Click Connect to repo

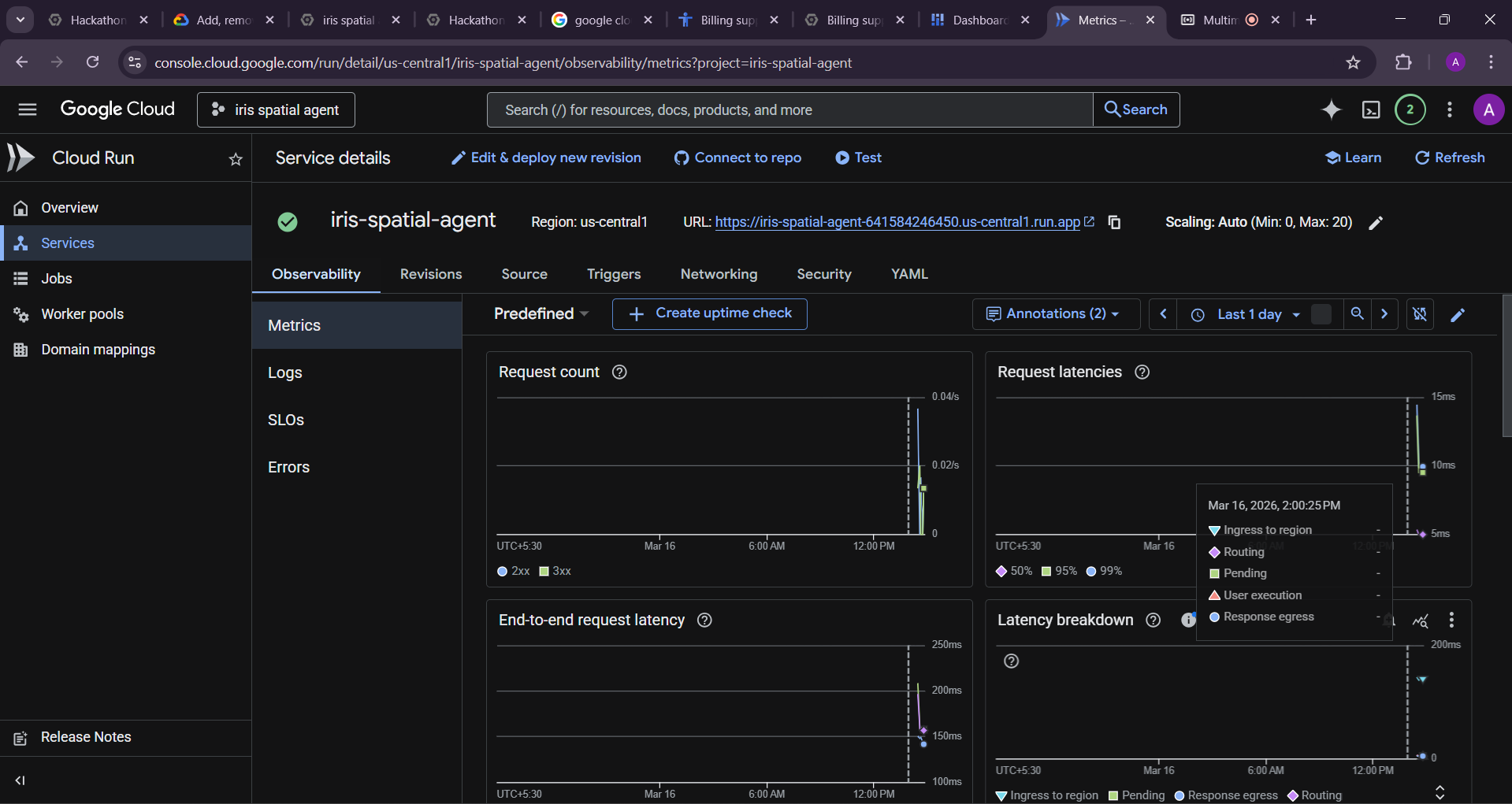click(x=738, y=157)
